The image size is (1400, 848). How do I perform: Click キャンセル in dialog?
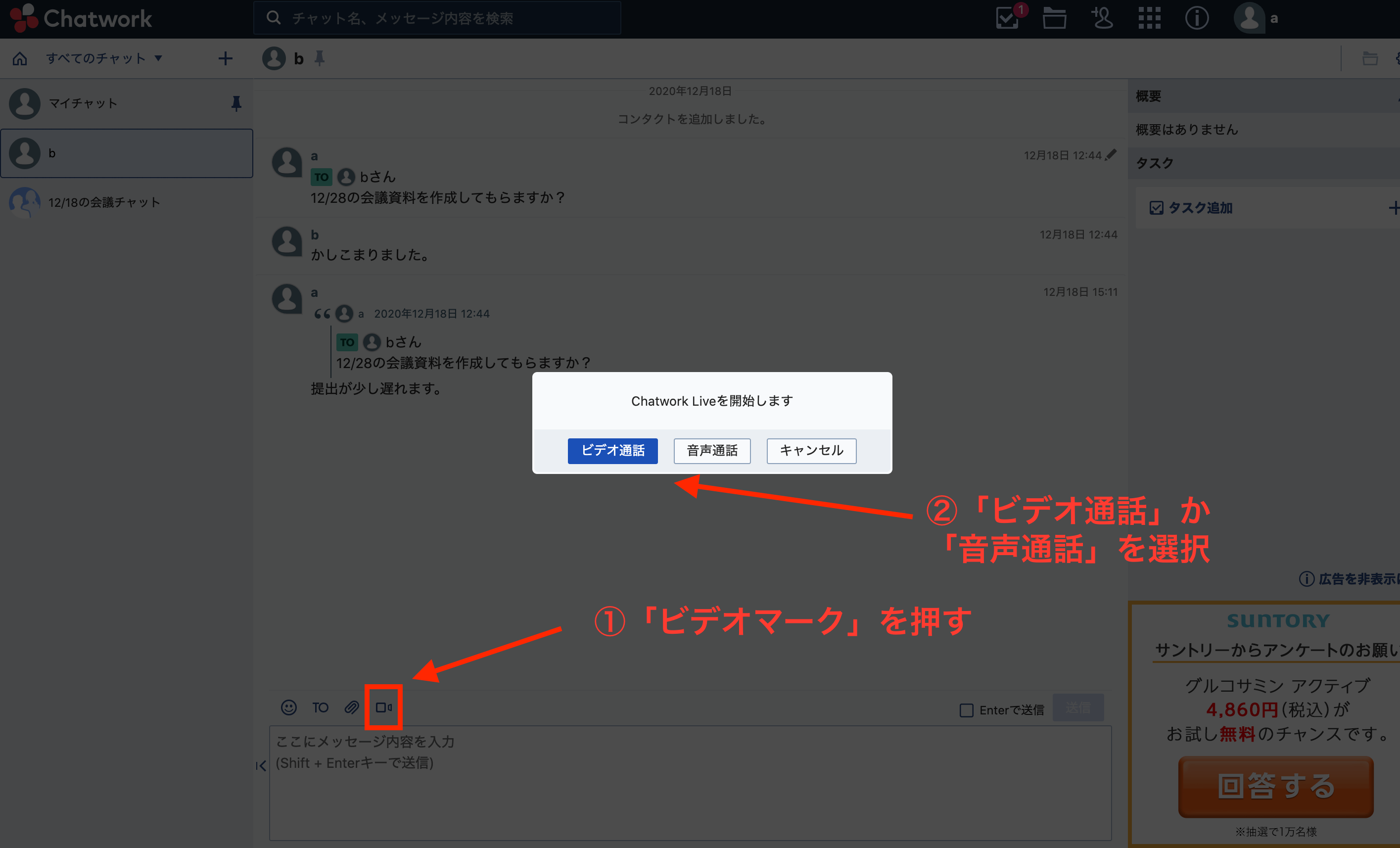(x=811, y=451)
